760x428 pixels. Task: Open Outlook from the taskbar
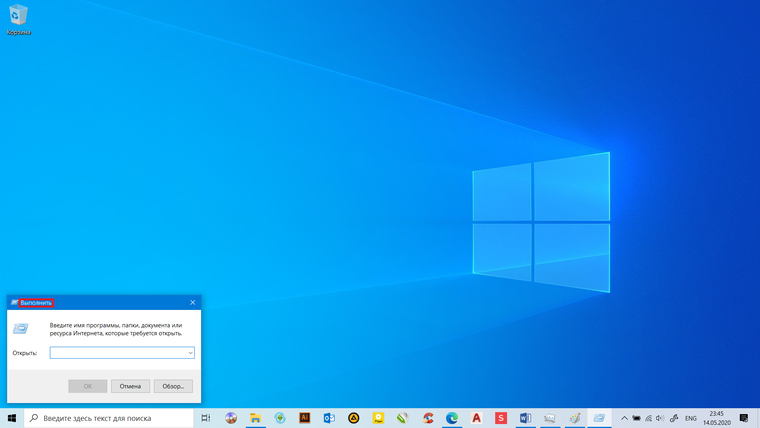[329, 418]
